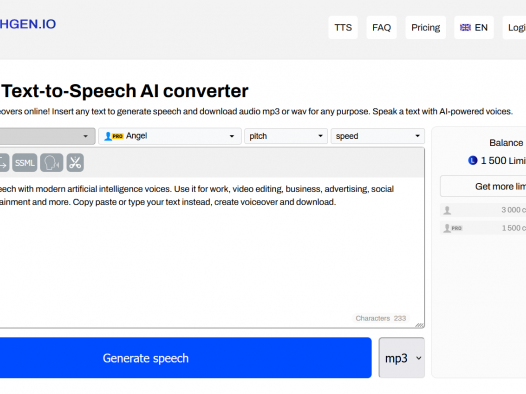This screenshot has height=394, width=526.
Task: Open the FAQ page
Action: [x=381, y=27]
